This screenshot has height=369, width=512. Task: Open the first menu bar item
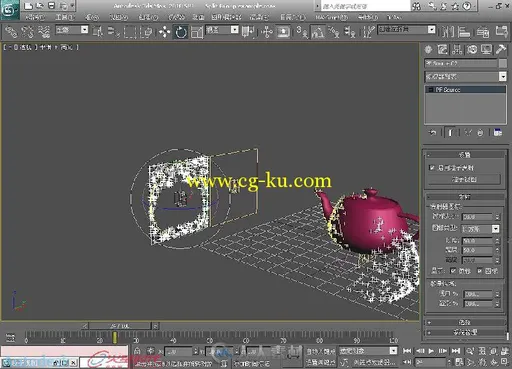[35, 17]
